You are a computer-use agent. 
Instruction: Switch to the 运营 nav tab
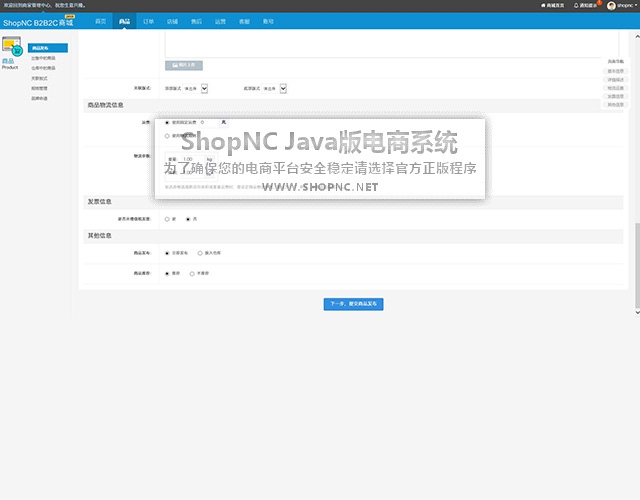pyautogui.click(x=220, y=21)
